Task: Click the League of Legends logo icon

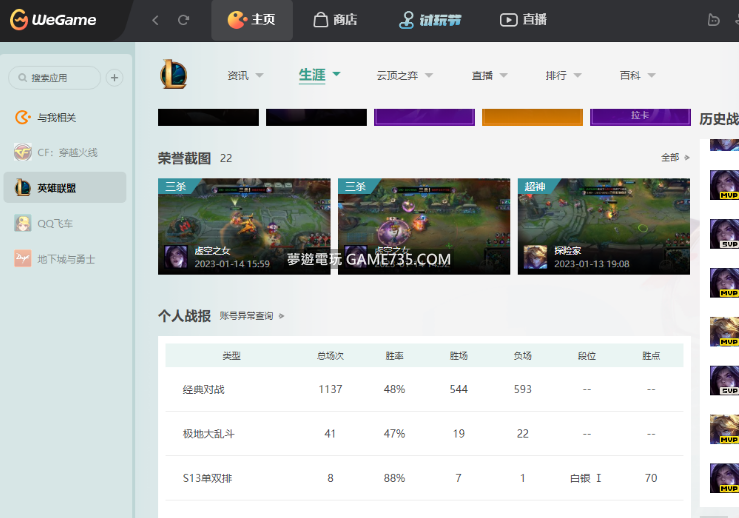Action: [x=173, y=74]
